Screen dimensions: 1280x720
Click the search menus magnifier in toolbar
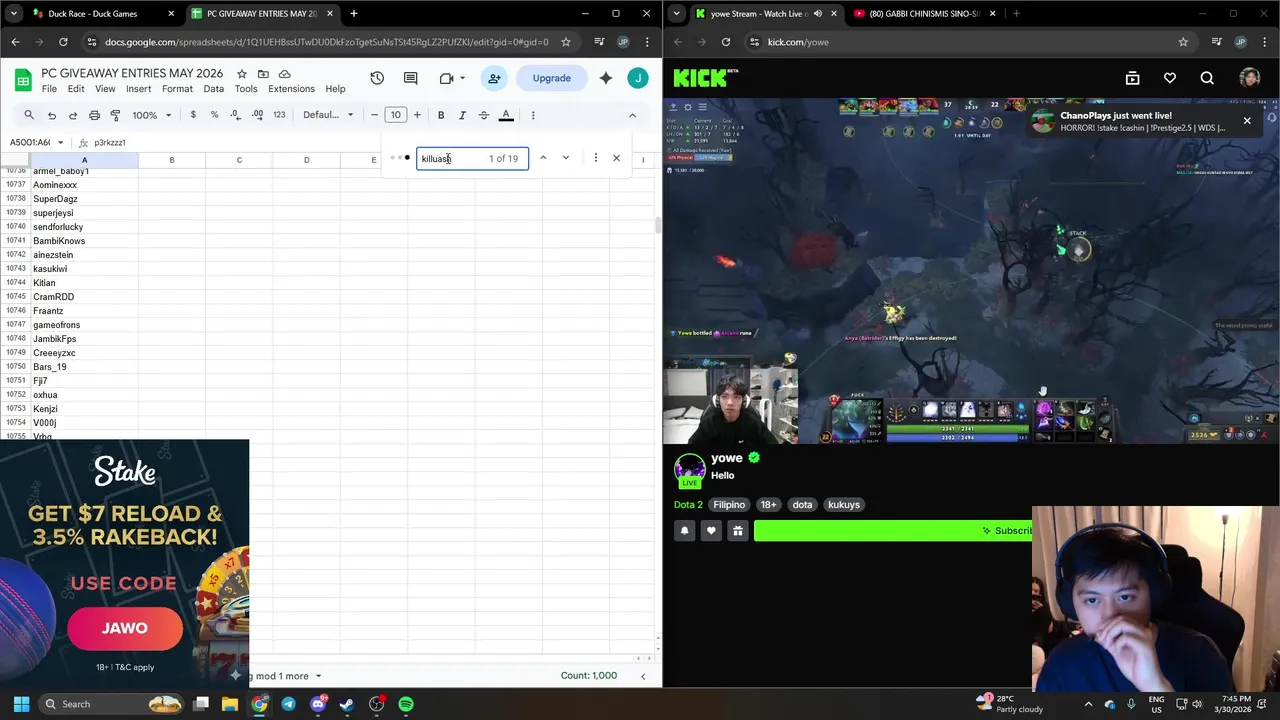pyautogui.click(x=29, y=115)
